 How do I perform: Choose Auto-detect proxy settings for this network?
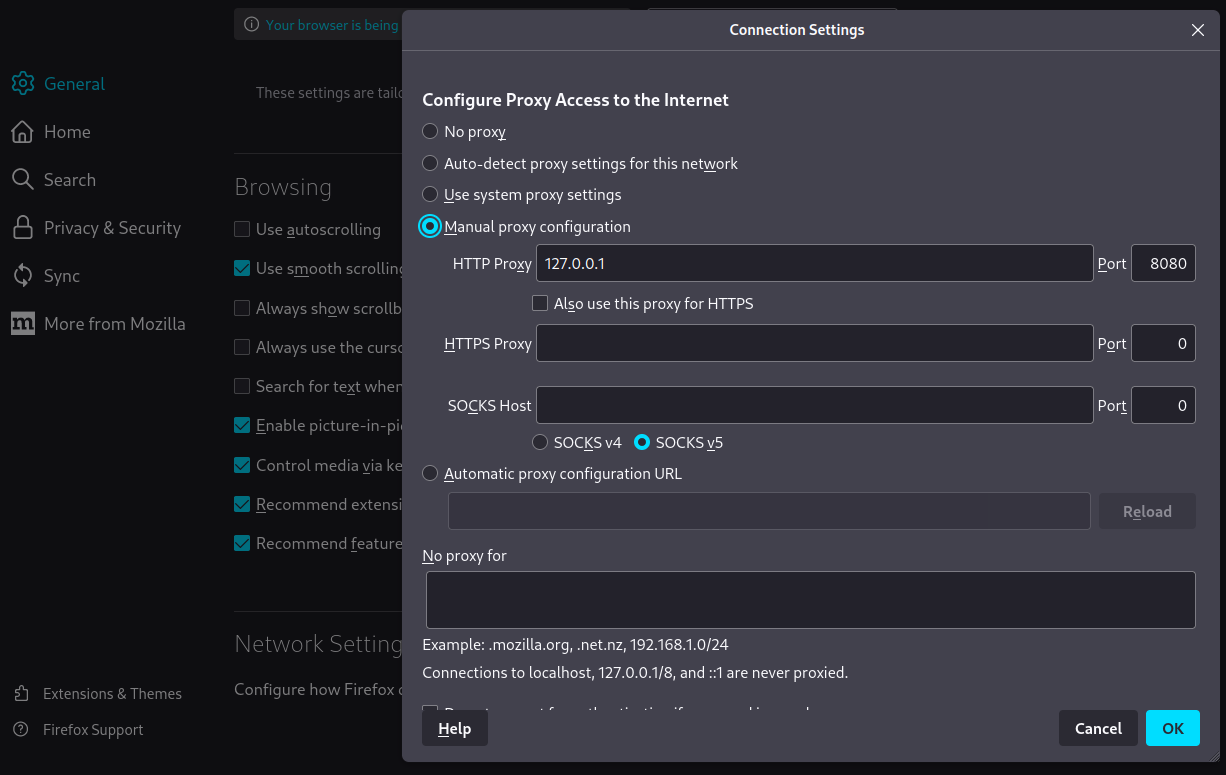[x=430, y=163]
